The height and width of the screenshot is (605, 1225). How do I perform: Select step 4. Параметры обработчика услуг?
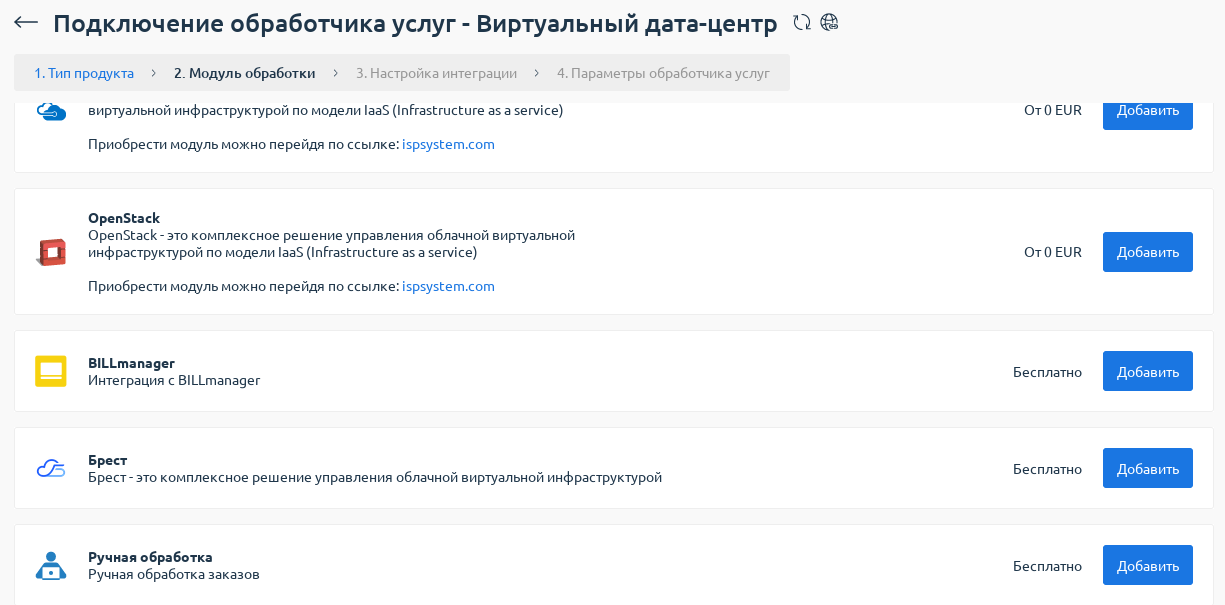664,73
